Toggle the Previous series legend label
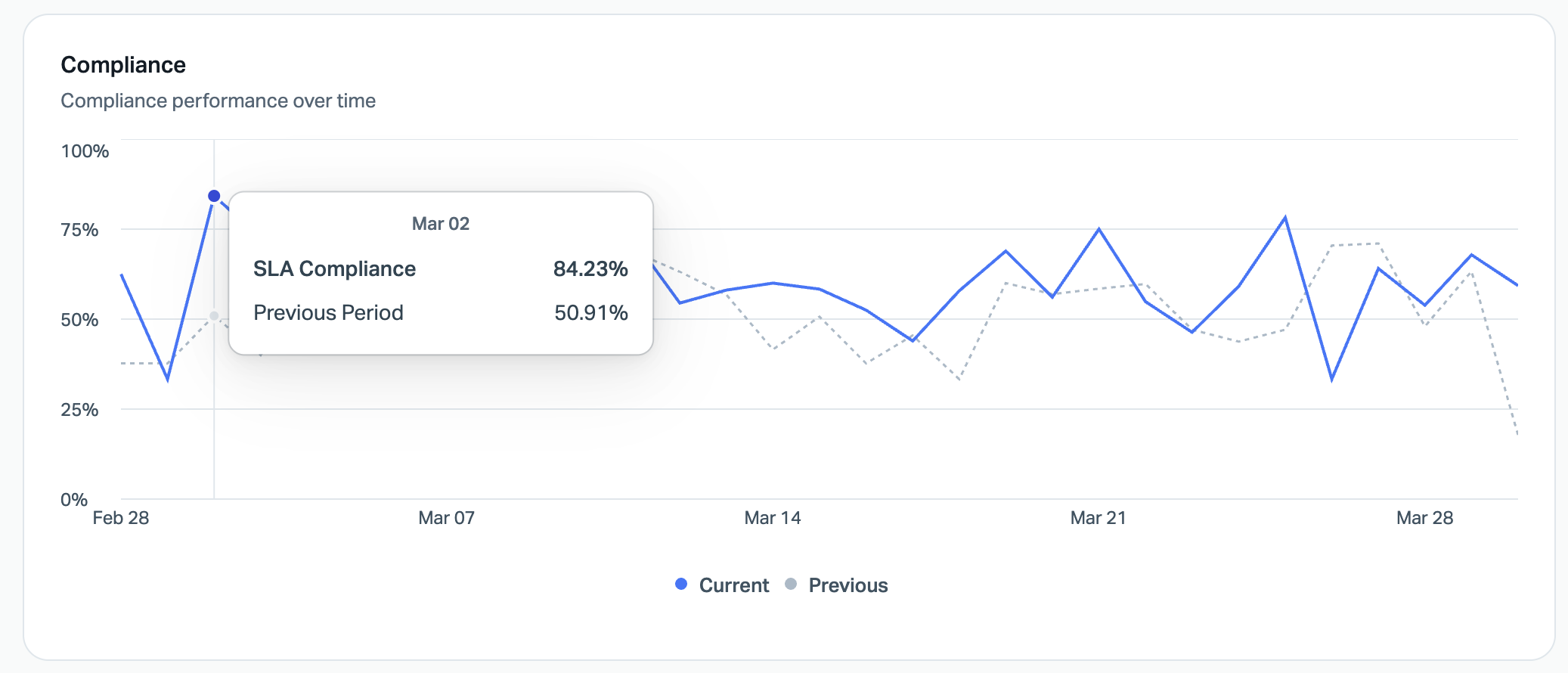The width and height of the screenshot is (1568, 673). [x=848, y=585]
